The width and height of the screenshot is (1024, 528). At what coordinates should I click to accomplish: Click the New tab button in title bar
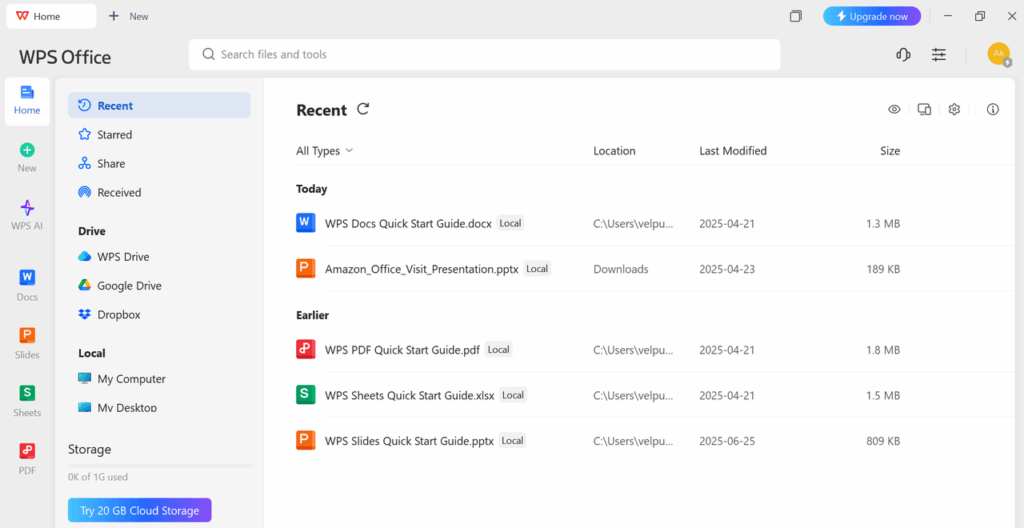pos(129,16)
